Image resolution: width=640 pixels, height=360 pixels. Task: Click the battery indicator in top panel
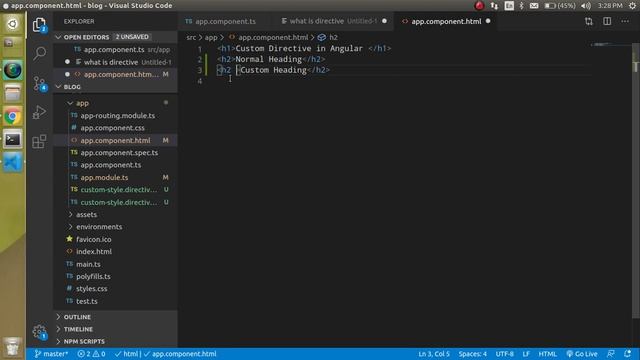click(560, 6)
